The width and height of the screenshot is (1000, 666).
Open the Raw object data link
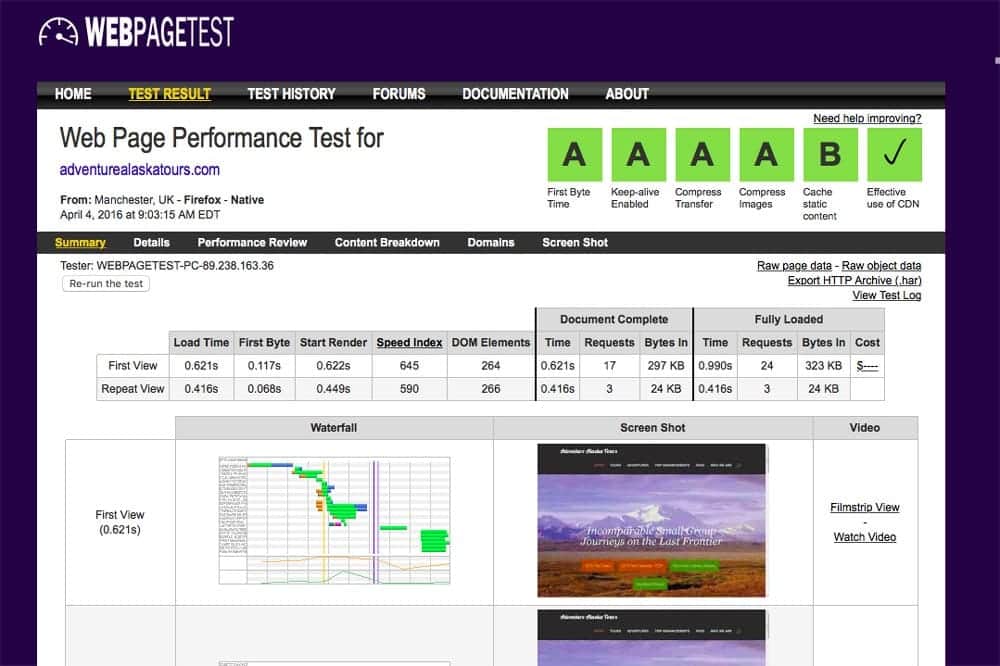tap(881, 265)
